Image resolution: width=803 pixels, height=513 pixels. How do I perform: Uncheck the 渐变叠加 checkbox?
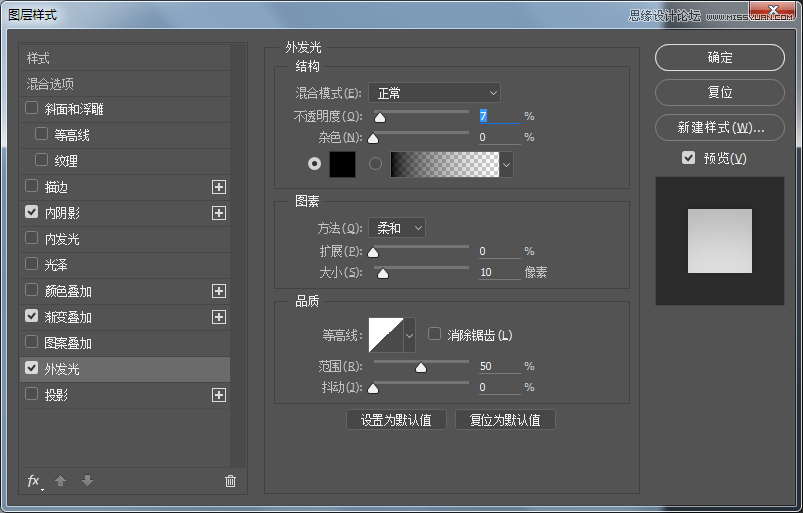point(32,316)
